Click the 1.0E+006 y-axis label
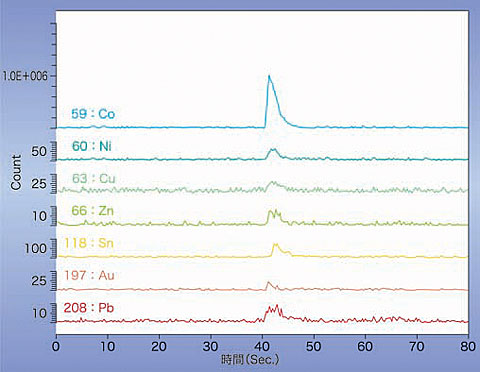The image size is (480, 372). [25, 76]
